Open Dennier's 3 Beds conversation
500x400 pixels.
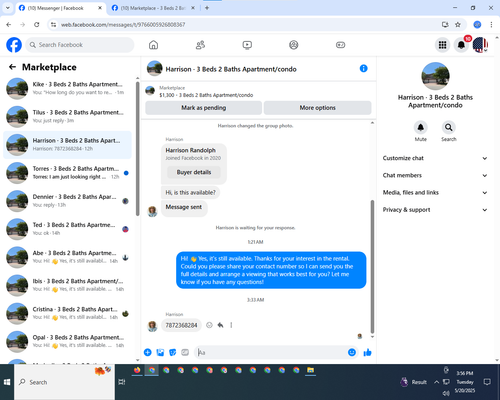pos(68,201)
